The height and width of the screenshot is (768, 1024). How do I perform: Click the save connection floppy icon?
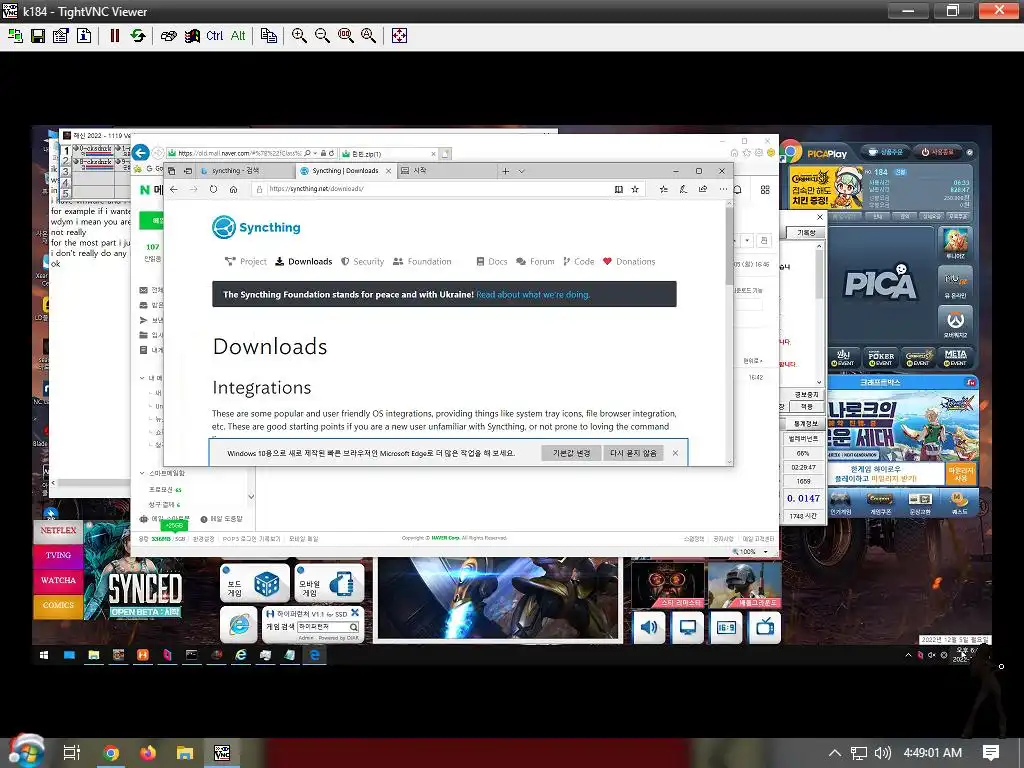pos(38,35)
